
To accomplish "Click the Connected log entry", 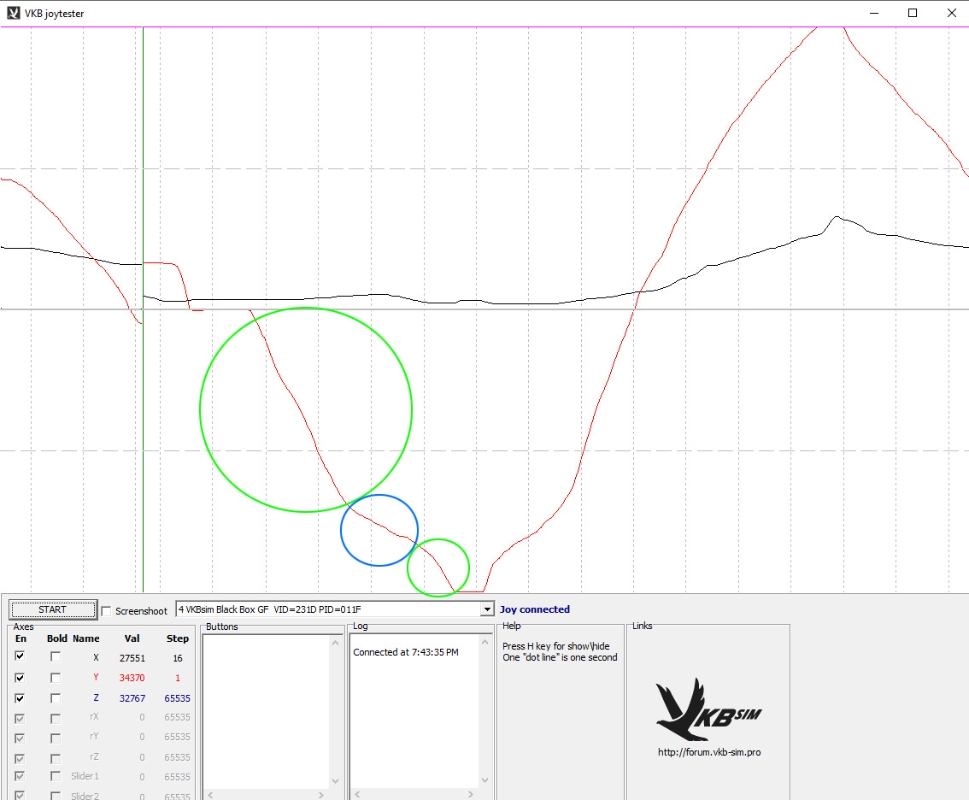I will tap(406, 652).
